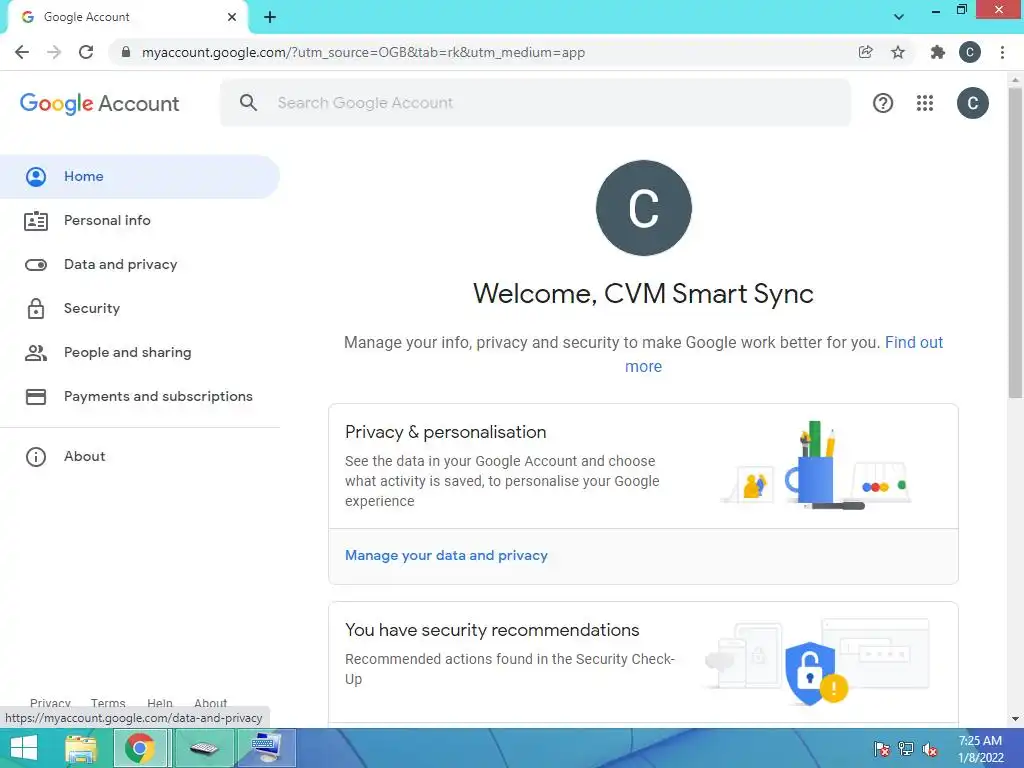Open Personal info in the sidebar
The width and height of the screenshot is (1024, 768).
pyautogui.click(x=140, y=221)
